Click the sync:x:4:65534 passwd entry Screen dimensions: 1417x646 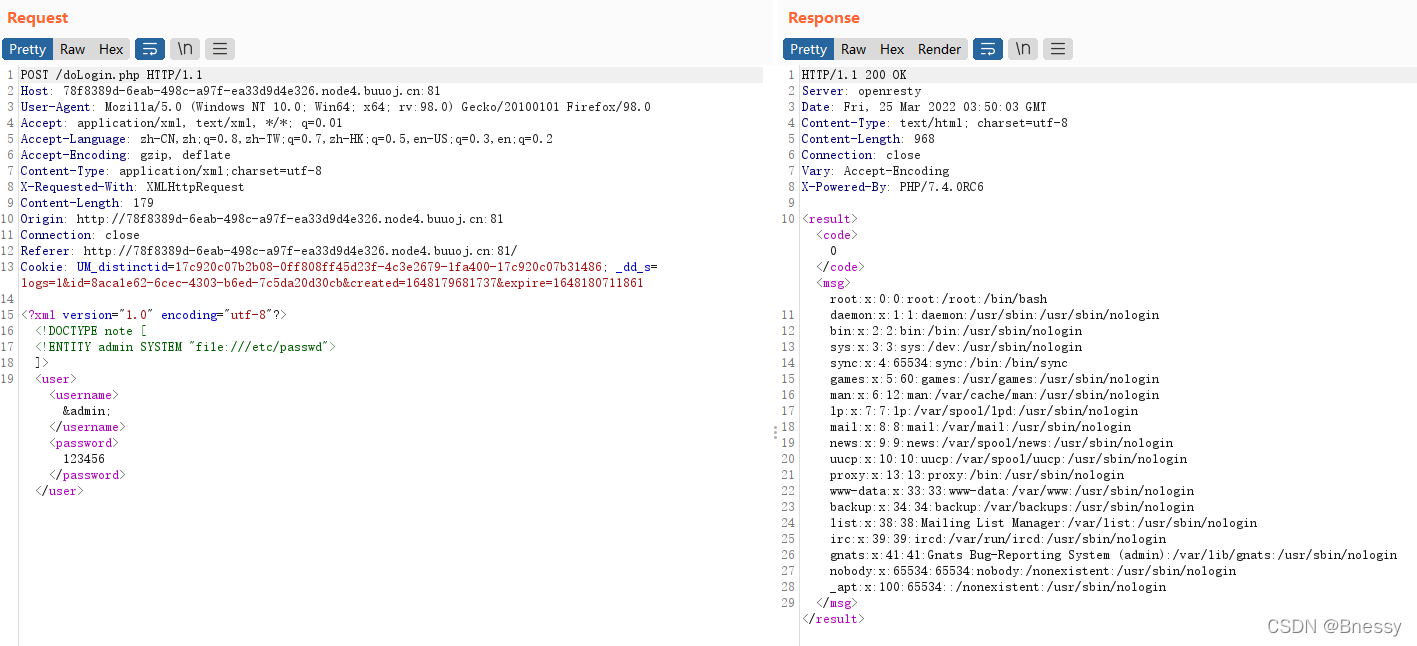[x=948, y=363]
